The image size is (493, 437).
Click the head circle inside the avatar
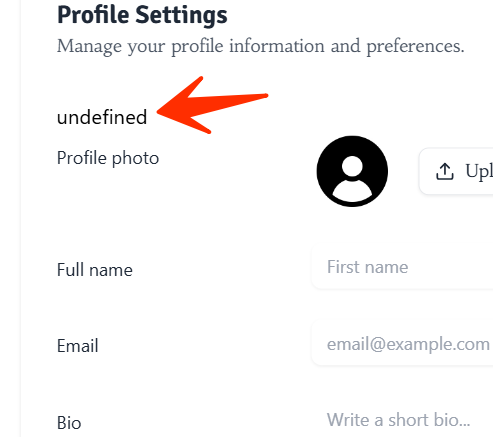point(352,166)
